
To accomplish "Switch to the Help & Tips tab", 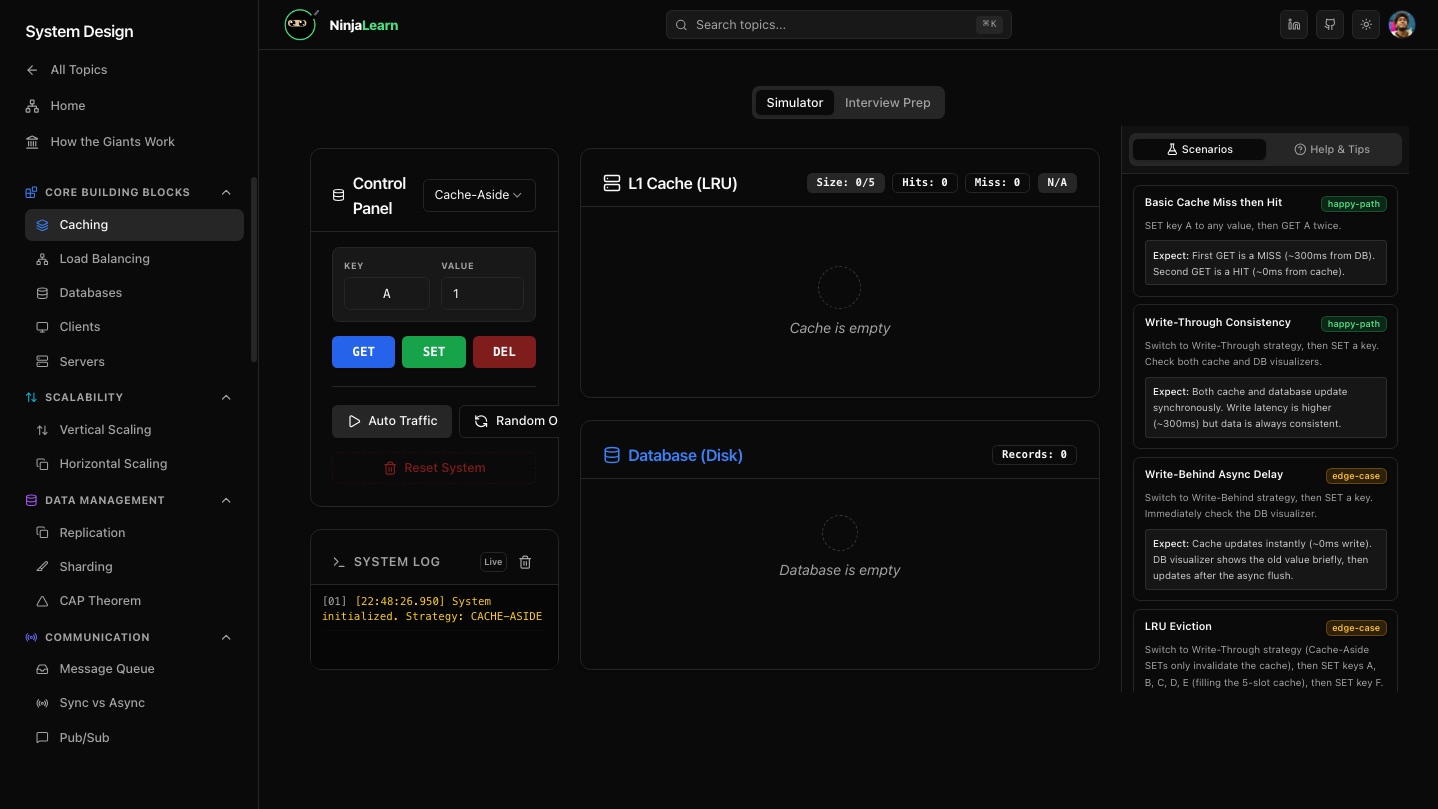I will coord(1332,149).
